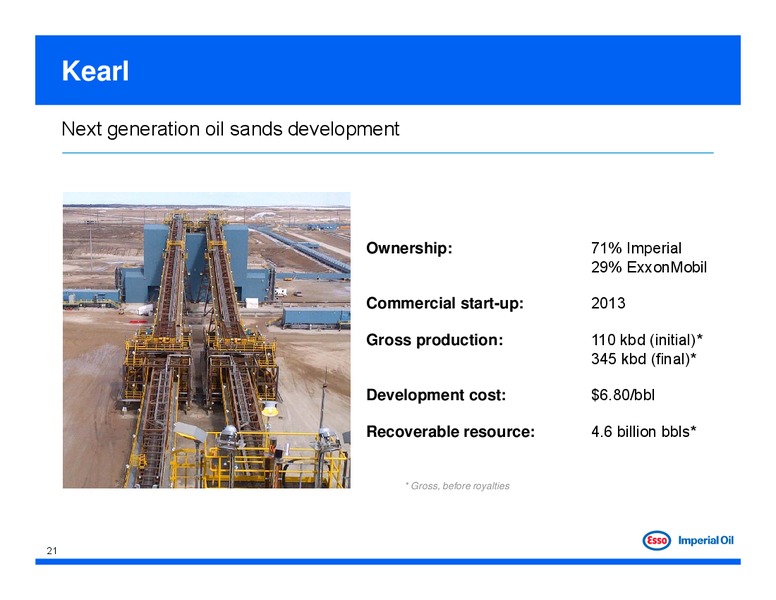This screenshot has height=600, width=776.
Task: Select the '110 kbd (initial)*' value
Action: (x=647, y=340)
